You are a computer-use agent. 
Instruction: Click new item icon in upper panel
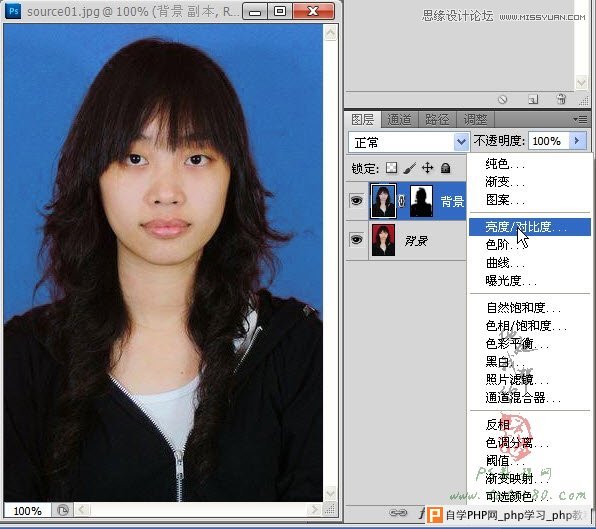tap(533, 100)
